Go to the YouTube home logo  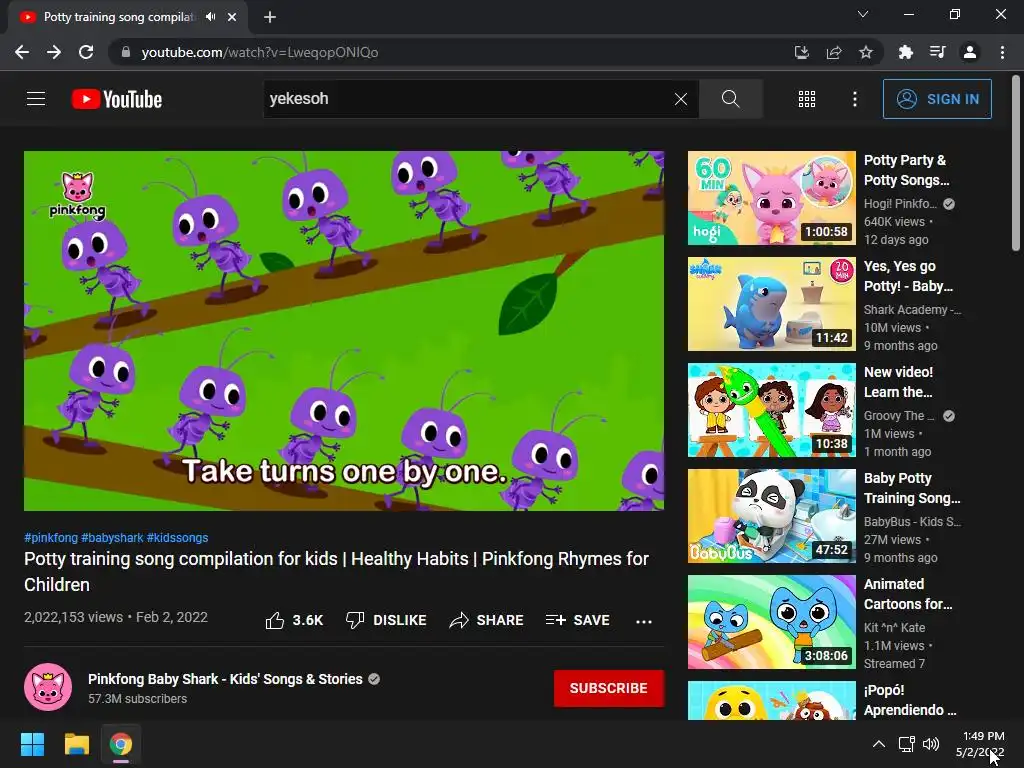coord(117,99)
